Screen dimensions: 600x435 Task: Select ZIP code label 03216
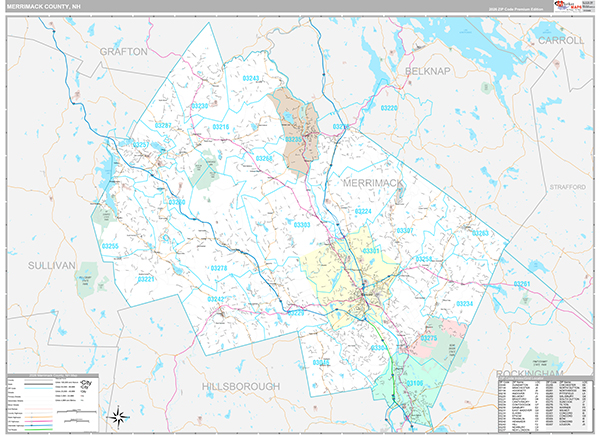[x=220, y=127]
